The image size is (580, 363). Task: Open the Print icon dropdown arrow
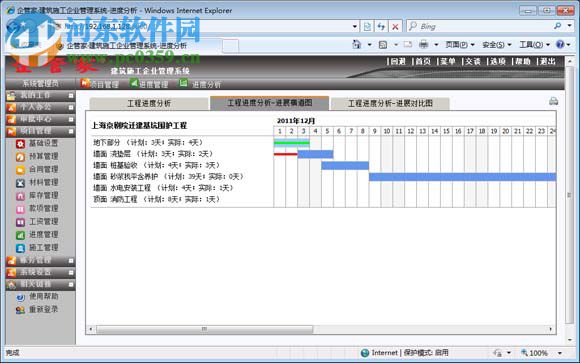coord(436,45)
